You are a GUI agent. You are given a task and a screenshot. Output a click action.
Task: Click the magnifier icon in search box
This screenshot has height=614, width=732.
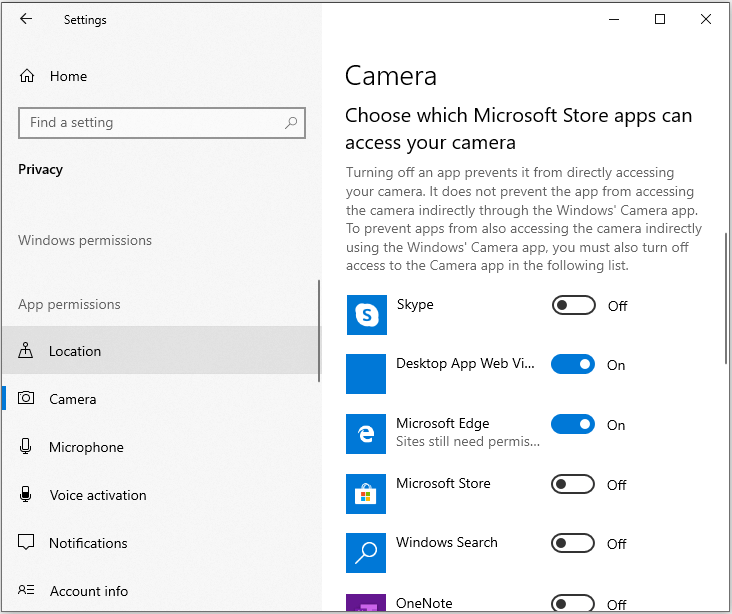pos(291,123)
